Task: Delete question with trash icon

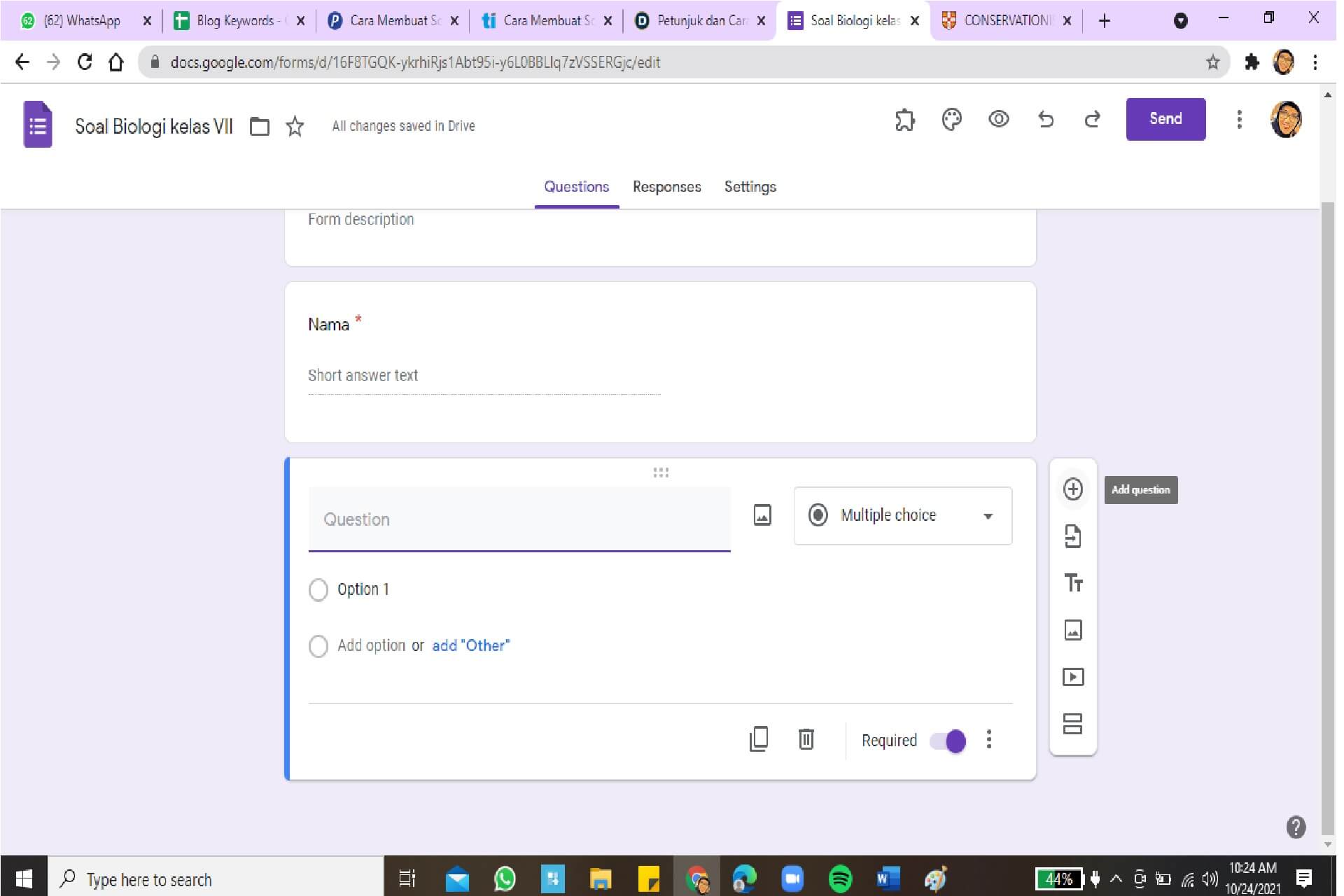Action: 806,739
